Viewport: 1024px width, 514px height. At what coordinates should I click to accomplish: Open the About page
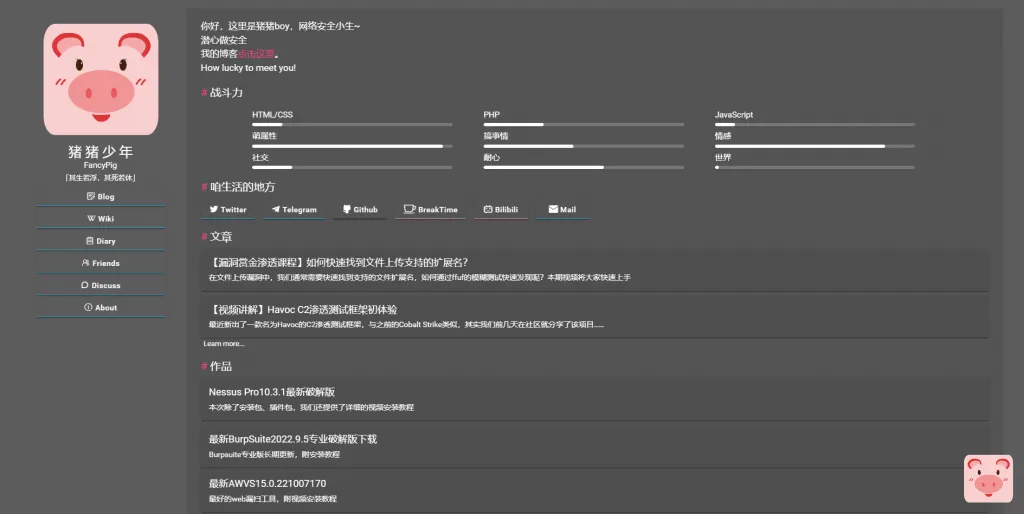coord(101,308)
